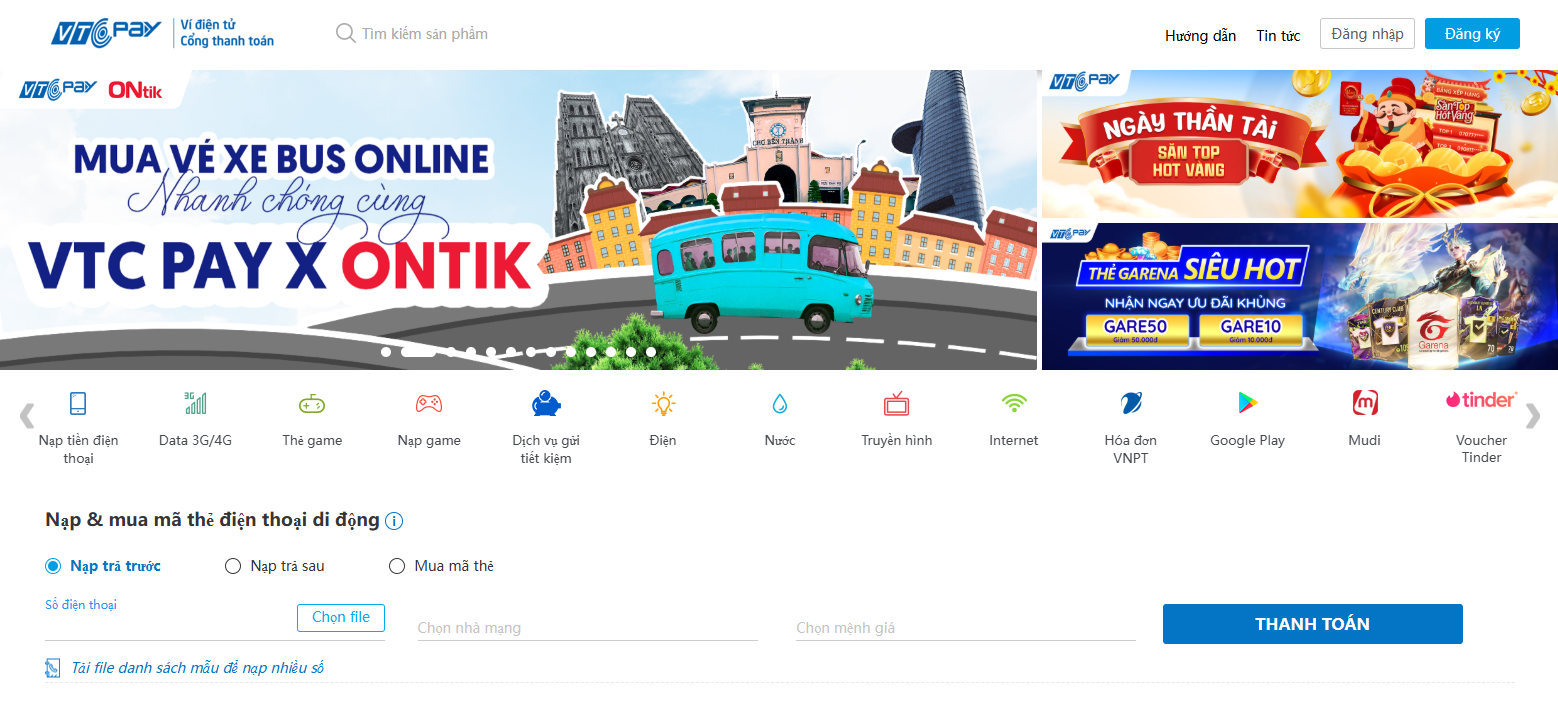Open Mudi service icon
Image resolution: width=1558 pixels, height=715 pixels.
tap(1365, 404)
